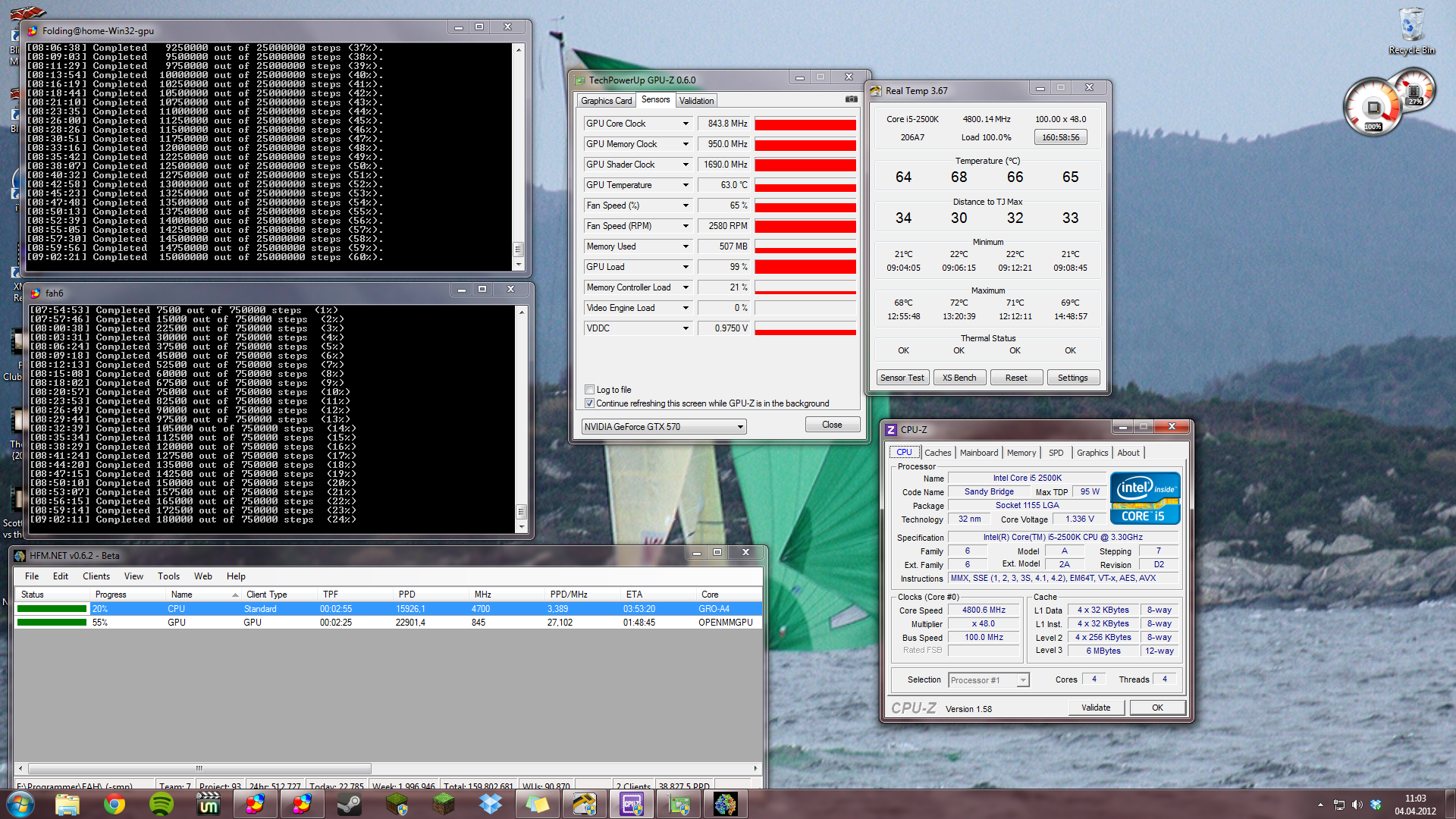Open Steam from the taskbar
This screenshot has width=1456, height=819.
click(350, 804)
